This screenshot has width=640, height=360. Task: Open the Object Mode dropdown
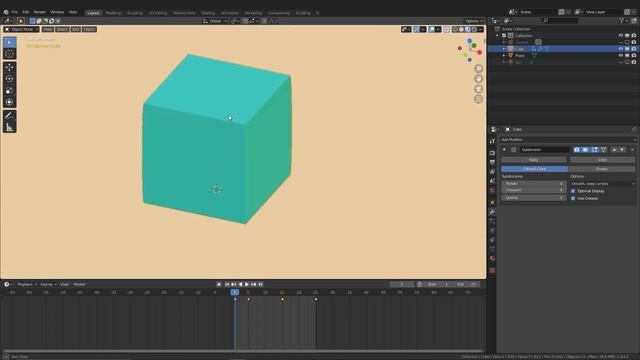coord(21,29)
